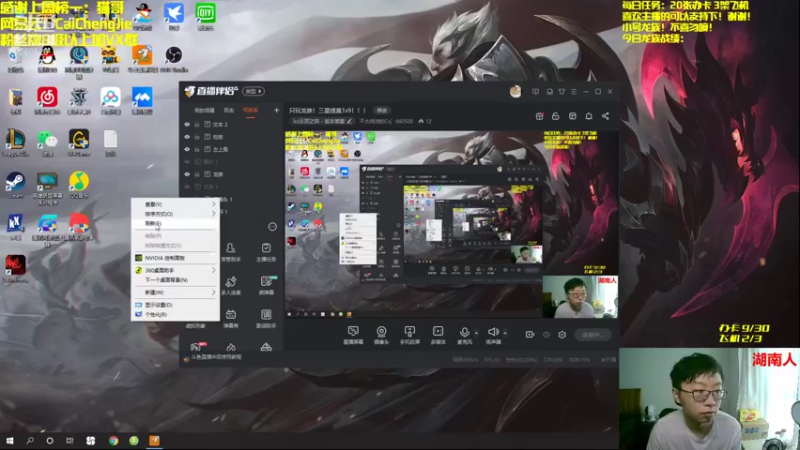This screenshot has width=800, height=450.
Task: Open the Windows Start menu
Action: click(x=10, y=441)
